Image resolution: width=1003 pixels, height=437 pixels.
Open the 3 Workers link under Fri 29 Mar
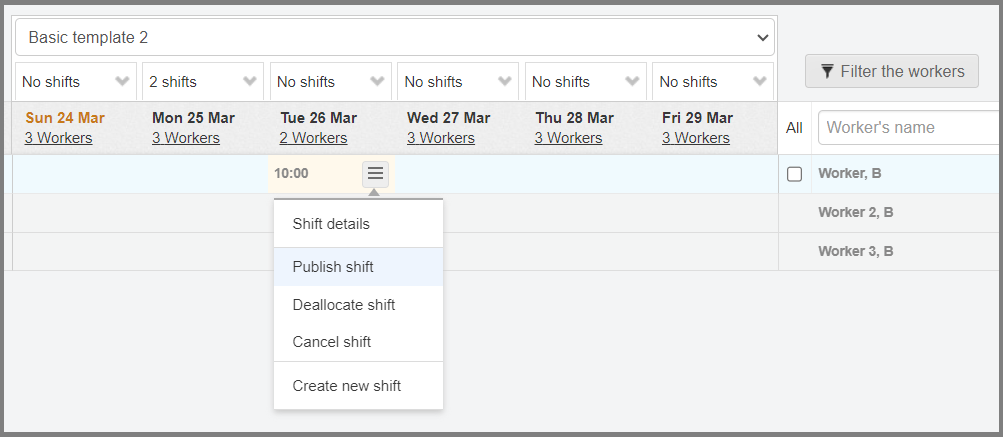(x=696, y=138)
